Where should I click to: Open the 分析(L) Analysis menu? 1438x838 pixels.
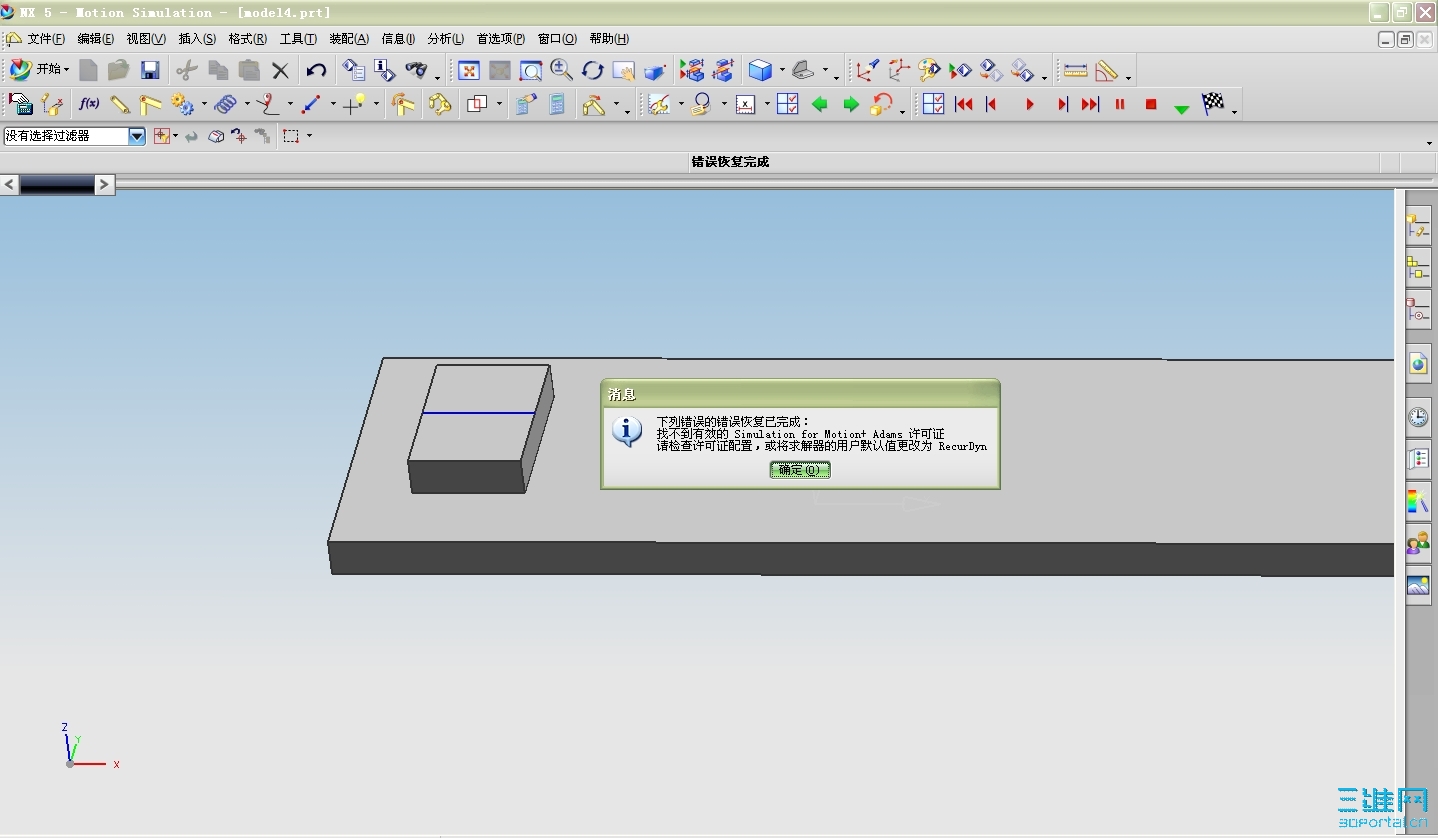[x=446, y=39]
